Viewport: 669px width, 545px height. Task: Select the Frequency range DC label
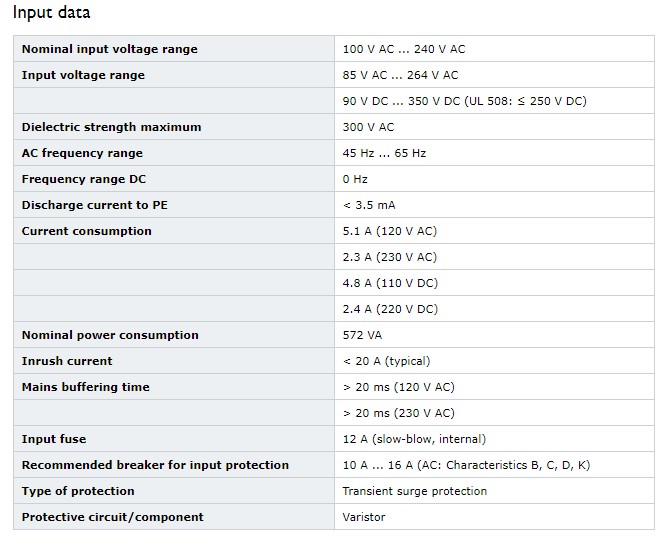point(84,179)
